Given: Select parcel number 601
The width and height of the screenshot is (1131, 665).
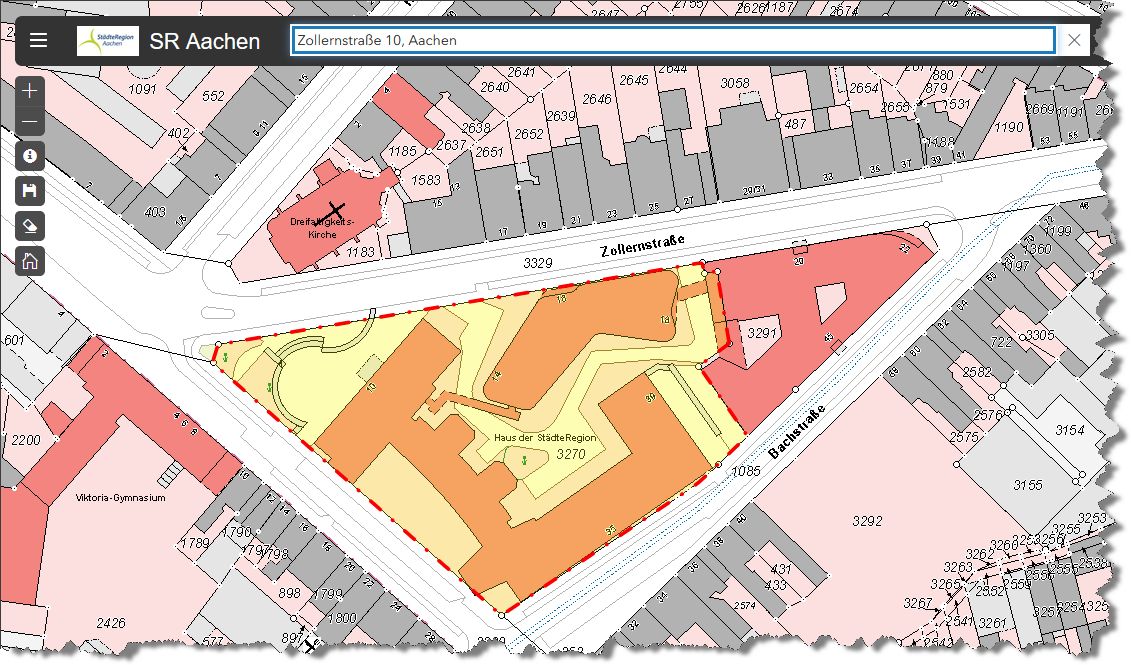Looking at the screenshot, I should coord(14,340).
